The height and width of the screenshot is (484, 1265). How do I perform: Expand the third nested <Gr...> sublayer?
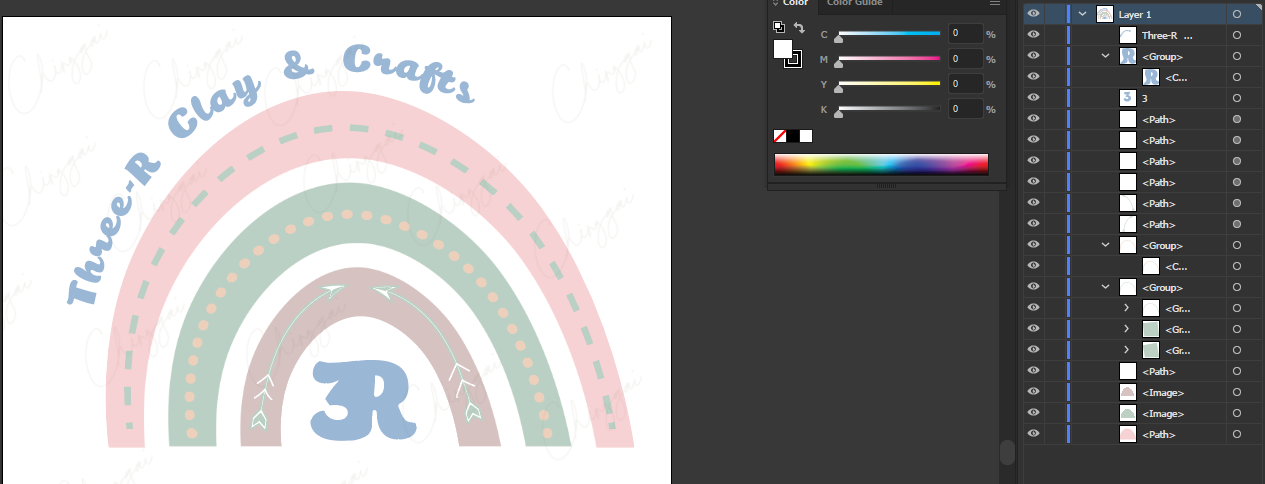coord(1127,350)
